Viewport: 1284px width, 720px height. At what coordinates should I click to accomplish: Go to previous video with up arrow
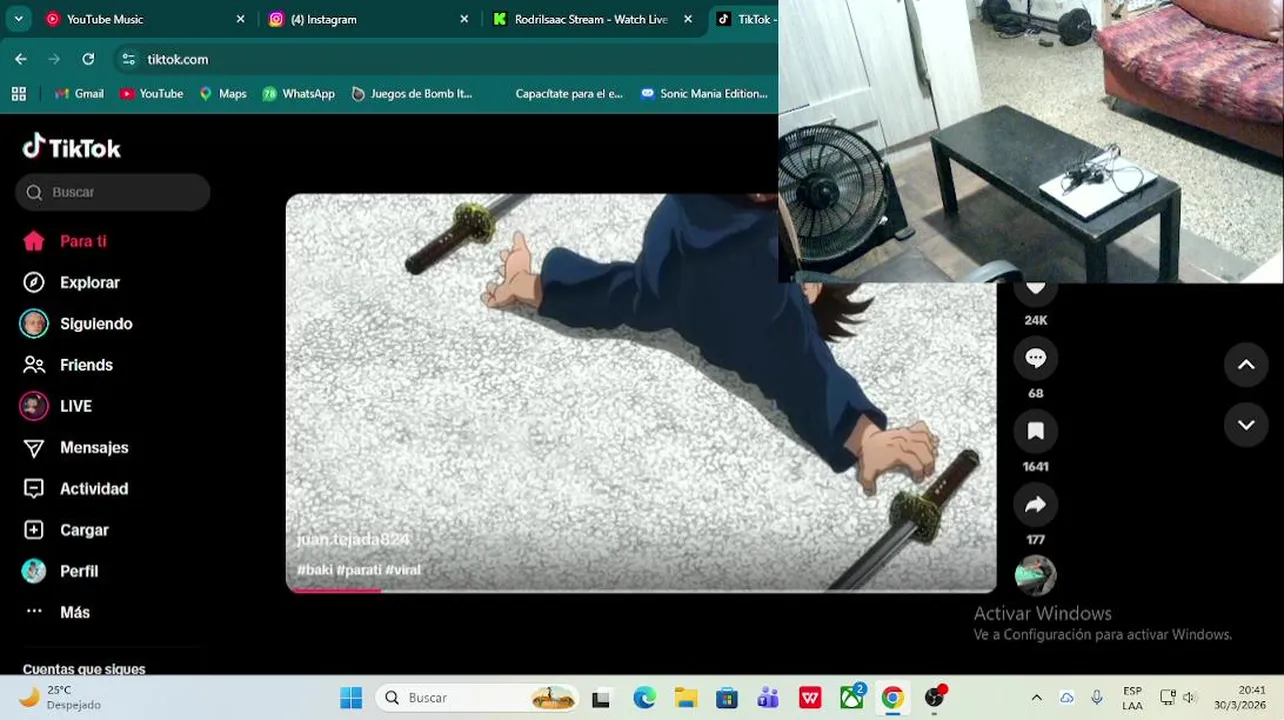click(x=1246, y=365)
